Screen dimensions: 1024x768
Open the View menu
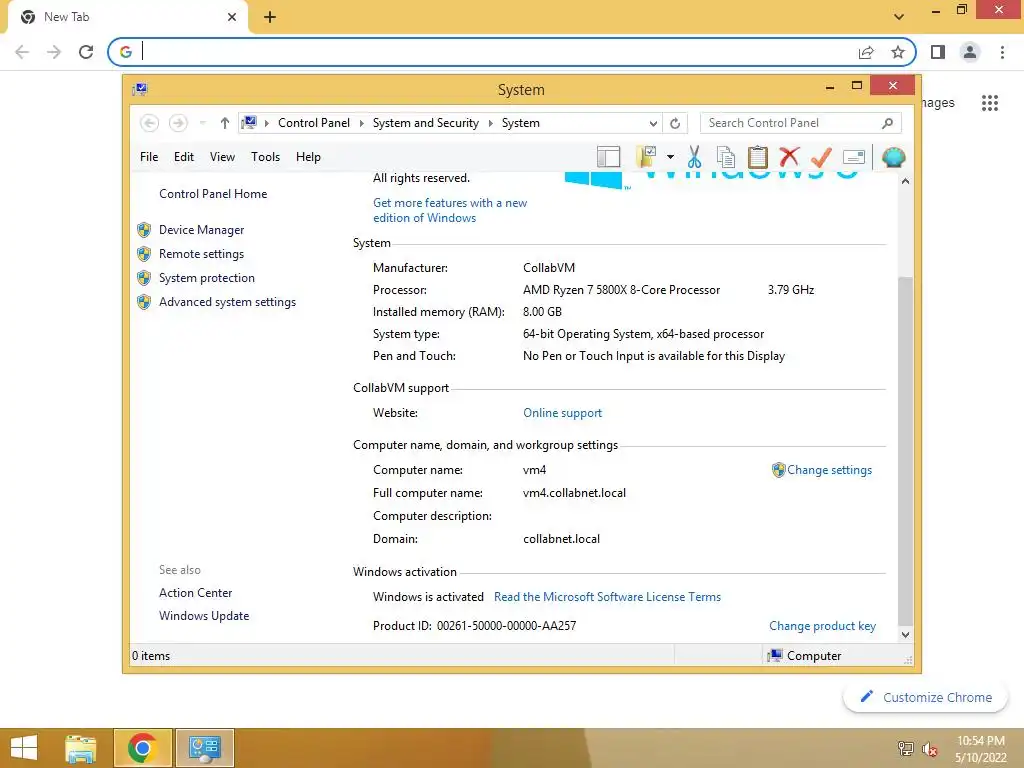click(x=222, y=157)
